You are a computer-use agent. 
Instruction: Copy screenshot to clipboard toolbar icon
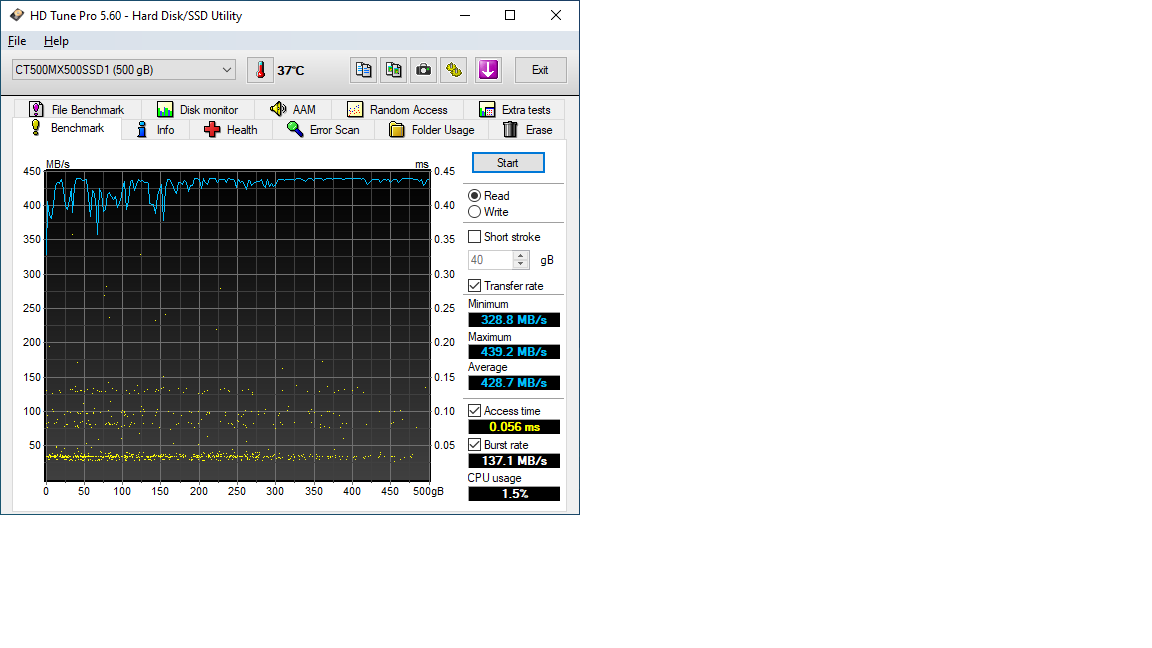tap(394, 70)
